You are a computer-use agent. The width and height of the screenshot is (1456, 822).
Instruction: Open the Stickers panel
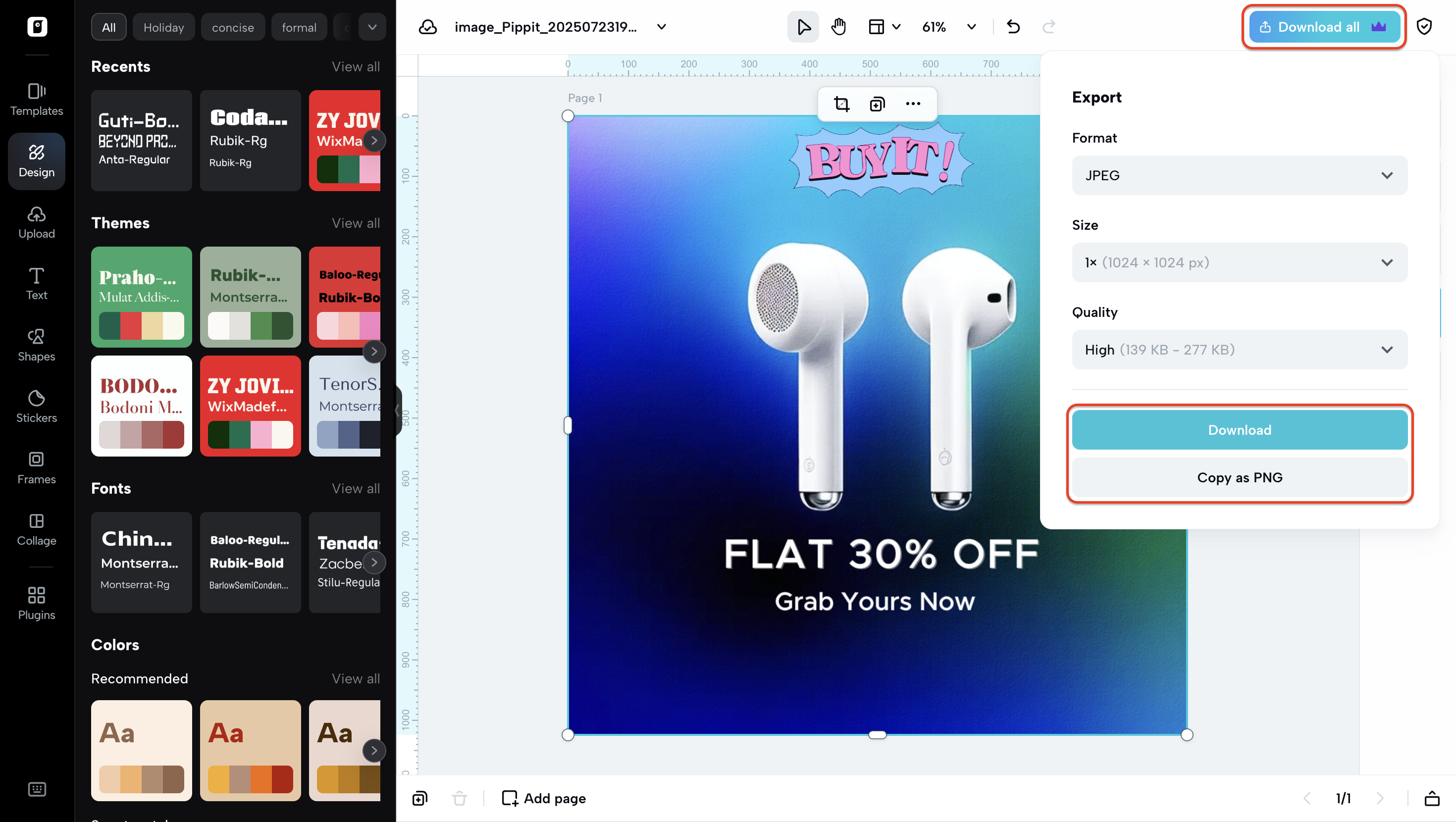(37, 406)
